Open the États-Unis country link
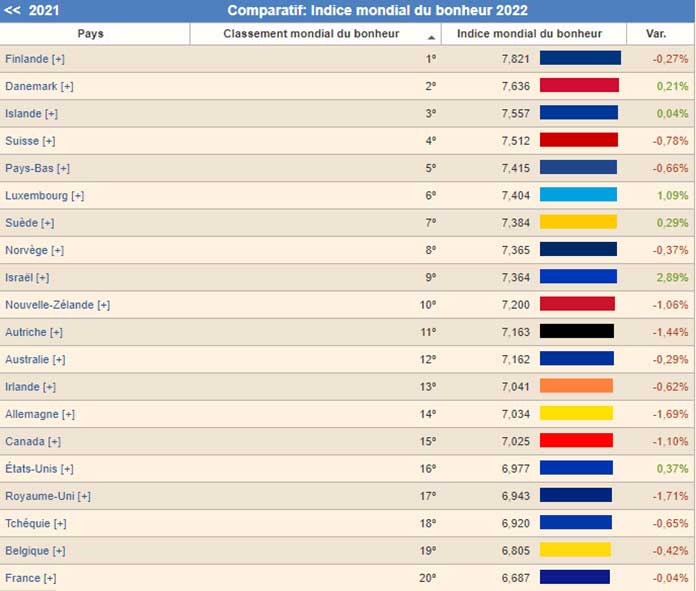Image resolution: width=696 pixels, height=591 pixels. pos(31,468)
